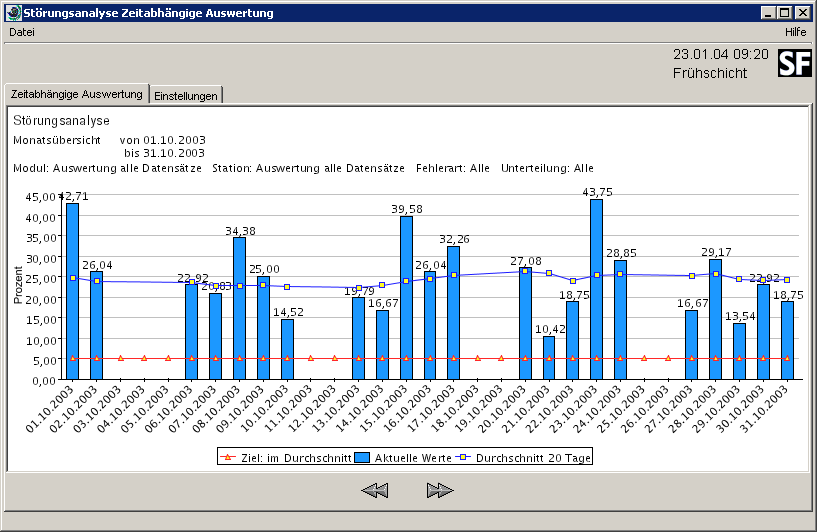The image size is (817, 532).
Task: Click the Ziel: im Durchschnitt legend text
Action: point(296,458)
